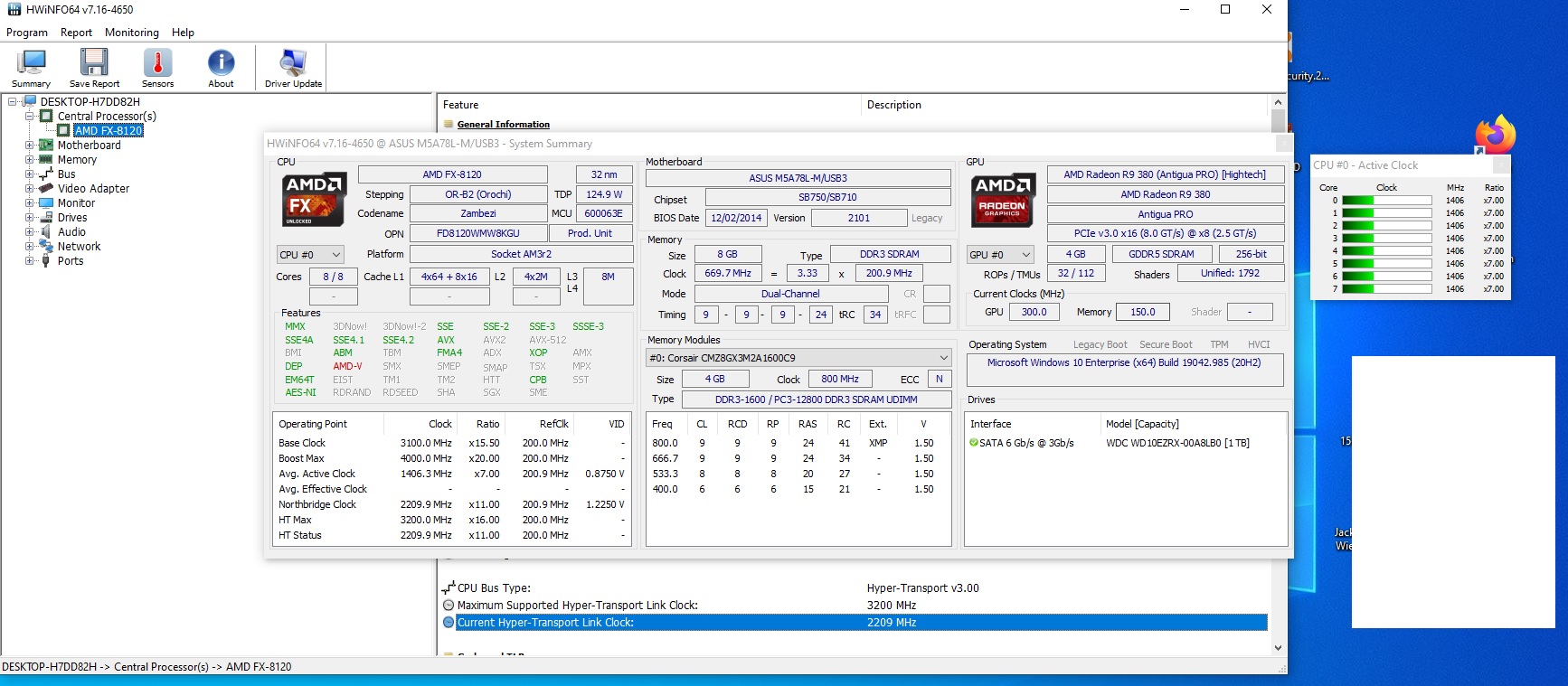Expand the Network tree node
This screenshot has width=1568, height=686.
30,247
